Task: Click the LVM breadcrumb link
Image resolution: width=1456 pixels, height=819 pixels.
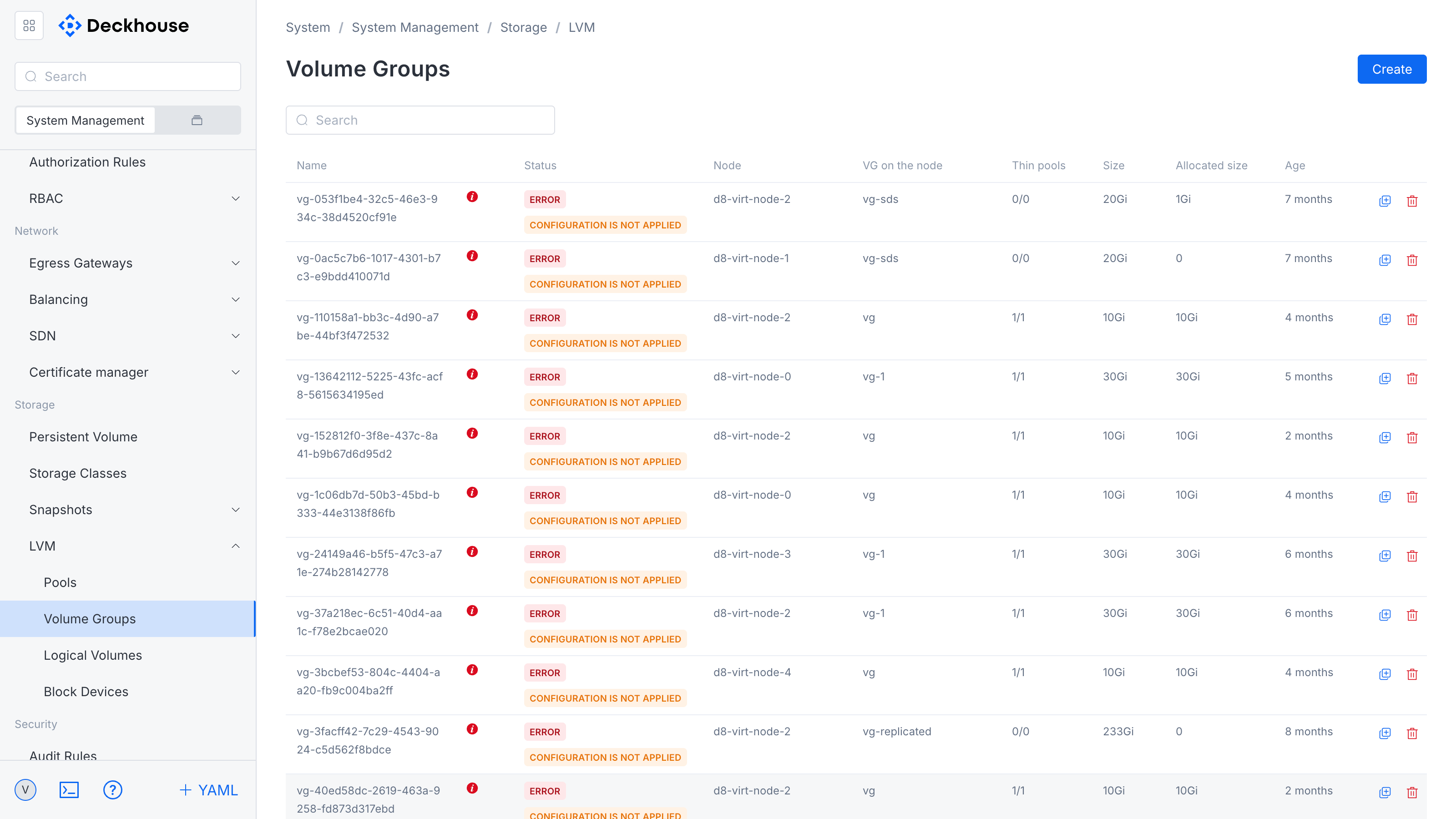Action: click(x=581, y=27)
